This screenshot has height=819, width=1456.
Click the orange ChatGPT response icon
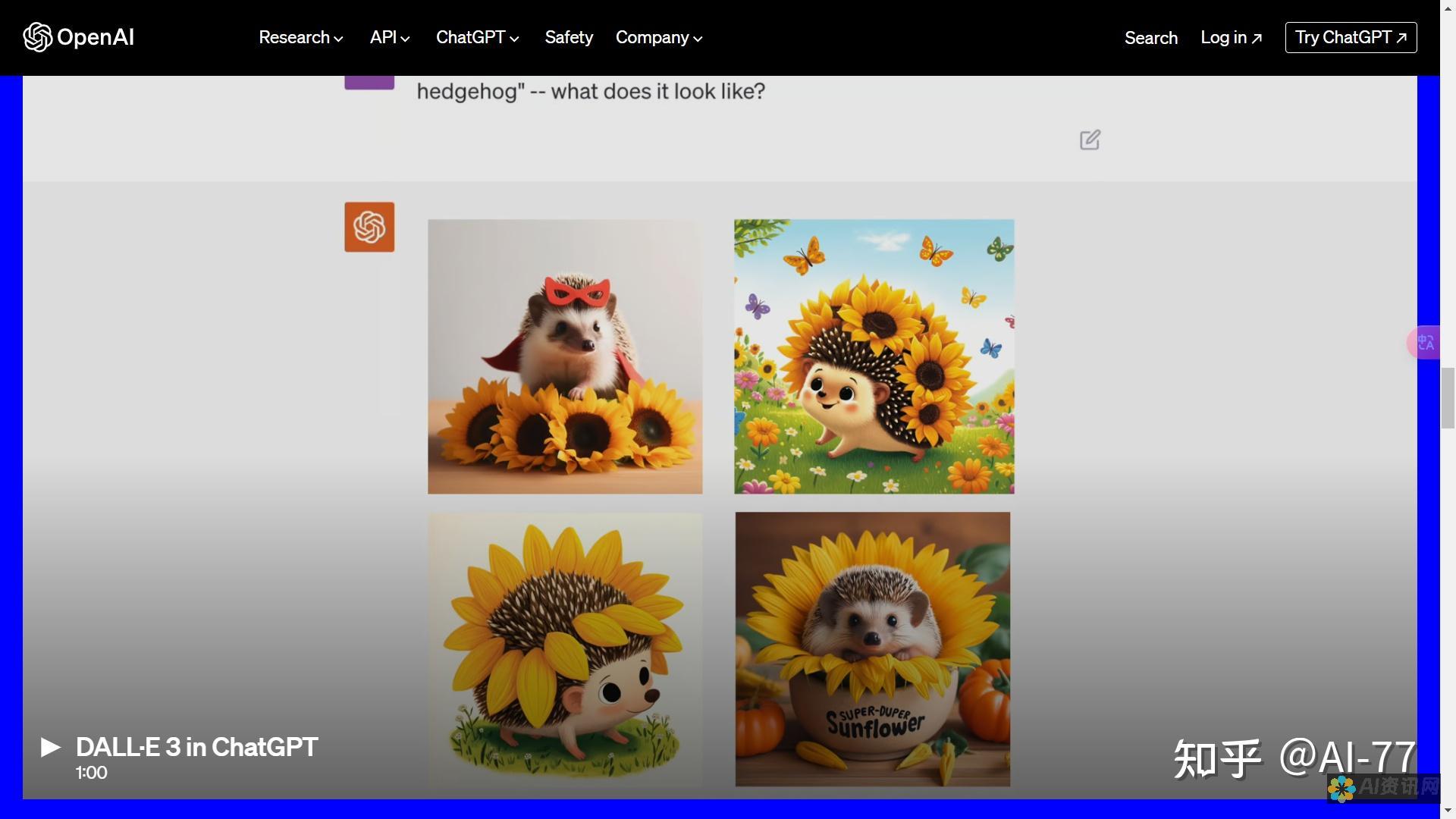pos(370,227)
